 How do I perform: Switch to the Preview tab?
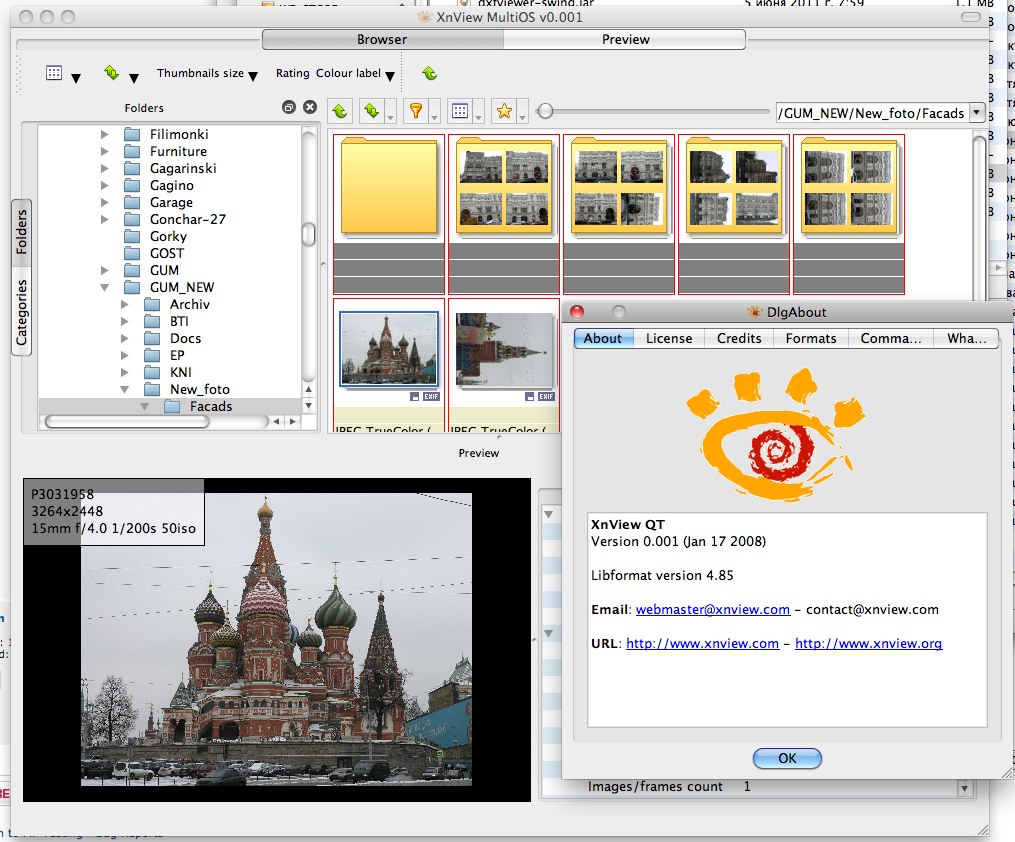(625, 39)
